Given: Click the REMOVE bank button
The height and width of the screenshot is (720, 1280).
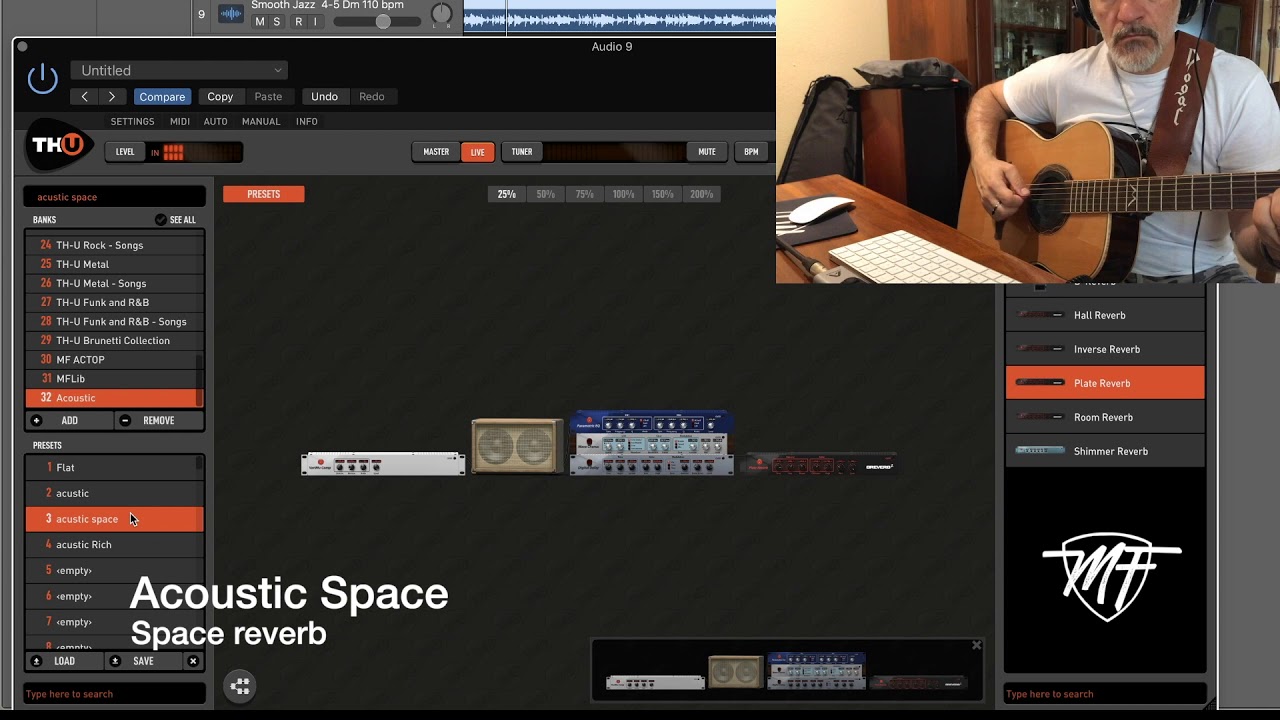Looking at the screenshot, I should [158, 421].
